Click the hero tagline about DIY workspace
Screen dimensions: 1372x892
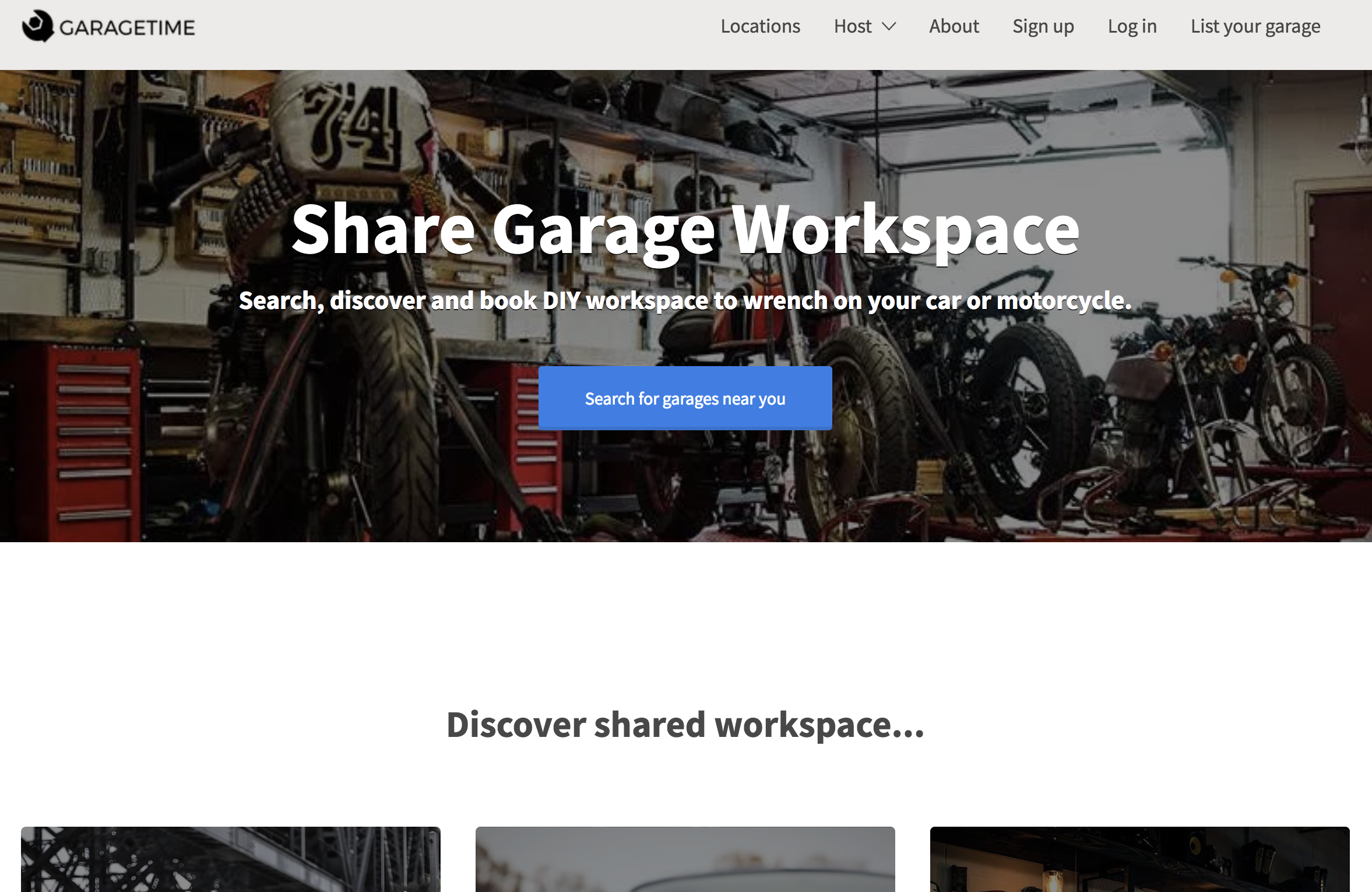pyautogui.click(x=685, y=301)
